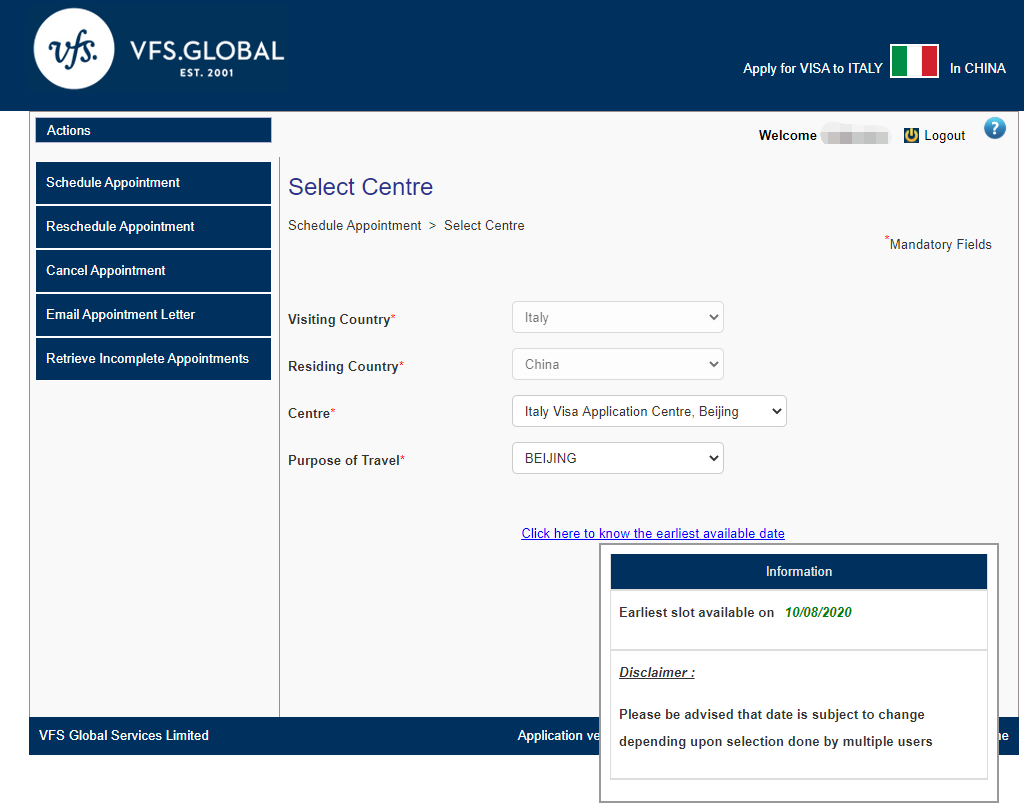
Task: Open the blue help question mark icon
Action: pyautogui.click(x=995, y=128)
